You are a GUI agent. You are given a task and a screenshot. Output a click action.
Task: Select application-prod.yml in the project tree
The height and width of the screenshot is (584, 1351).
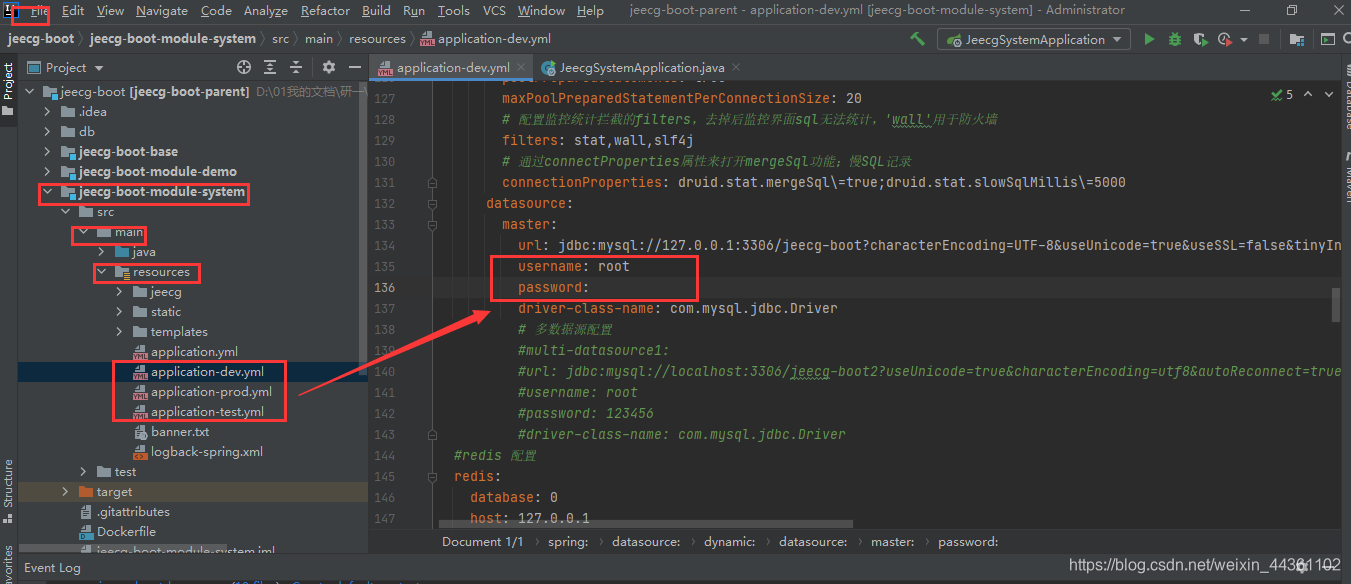211,391
